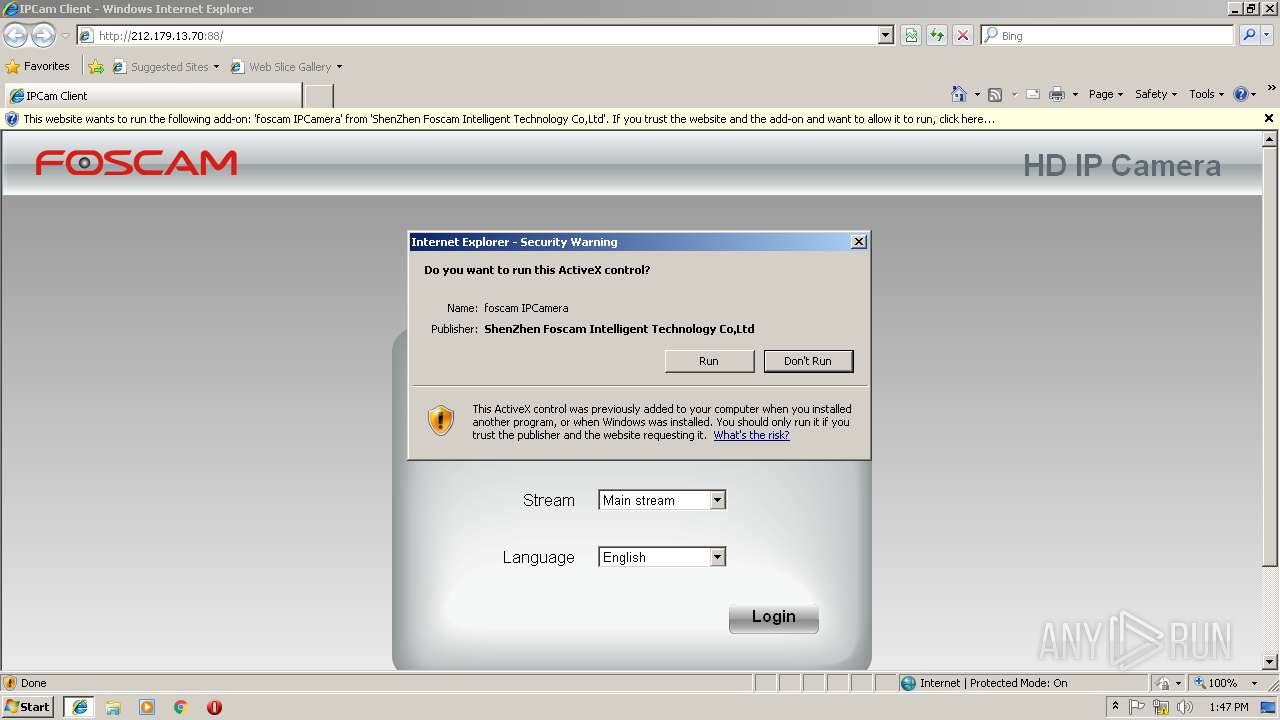
Task: Click the Login button
Action: tap(774, 617)
